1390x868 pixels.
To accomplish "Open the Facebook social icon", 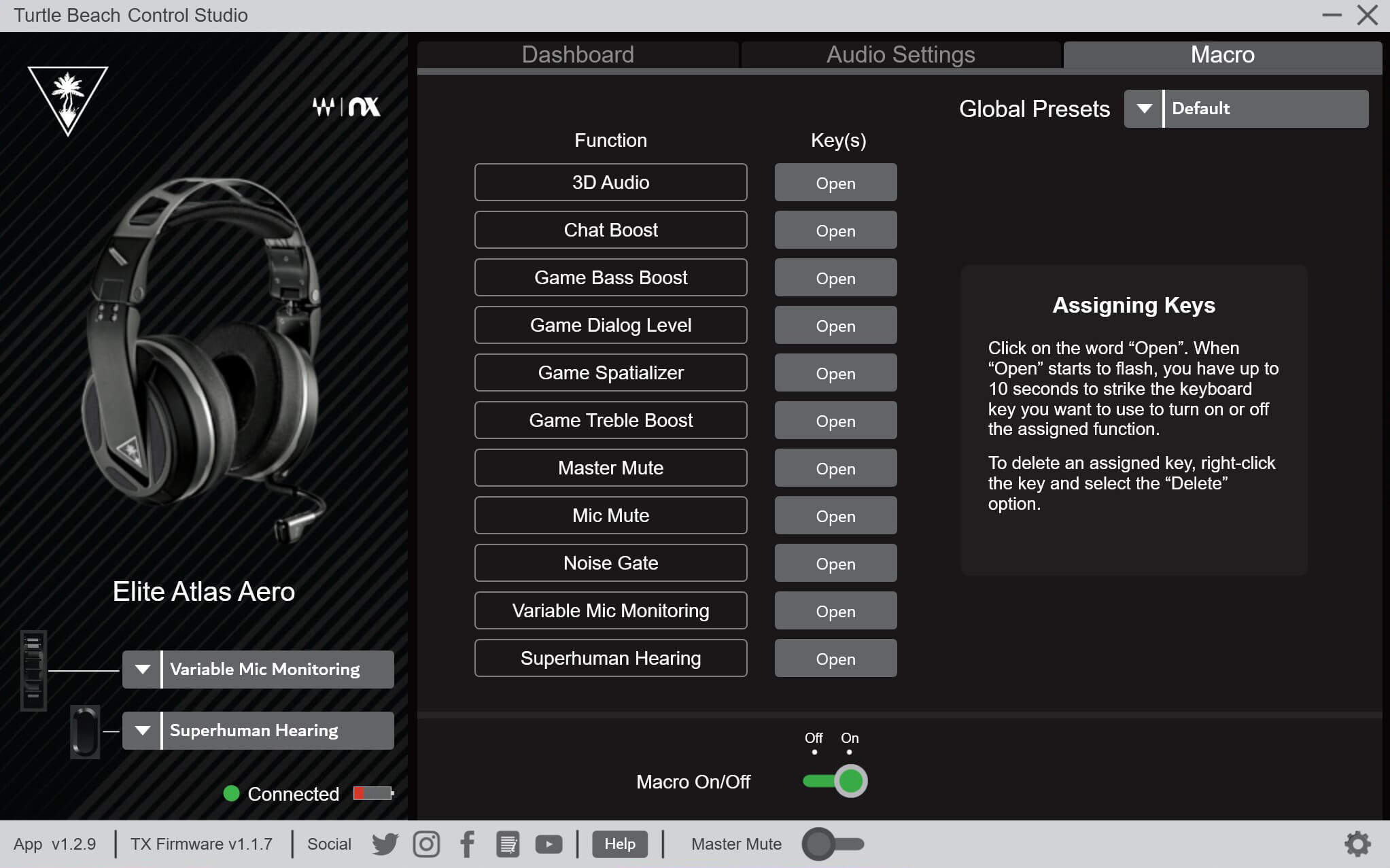I will tap(467, 844).
